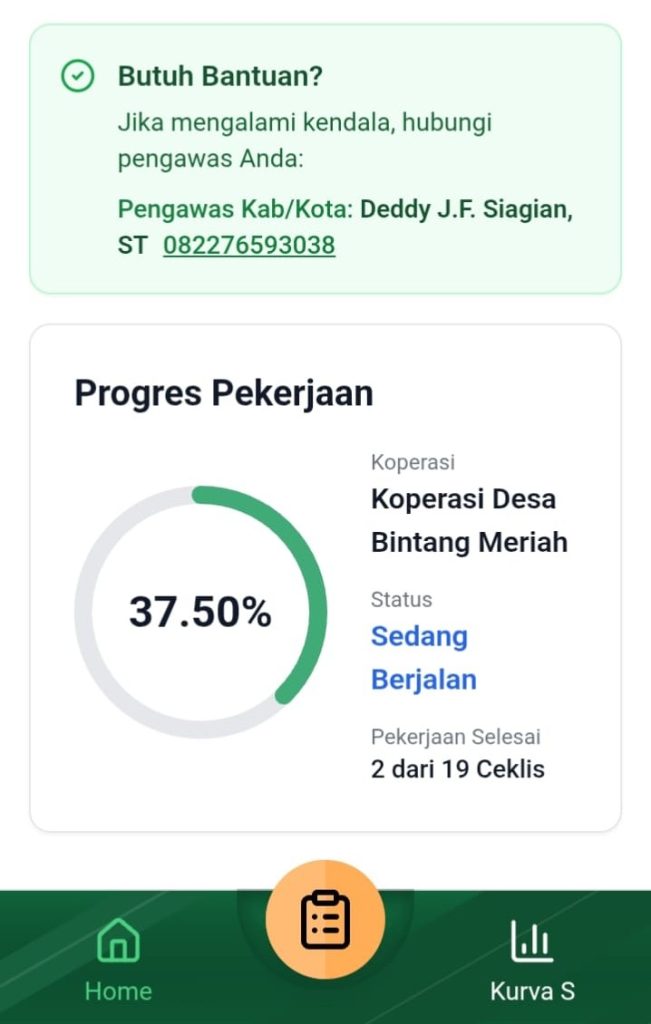Click supervisor name Deddy J.F. Siagian

tap(466, 210)
